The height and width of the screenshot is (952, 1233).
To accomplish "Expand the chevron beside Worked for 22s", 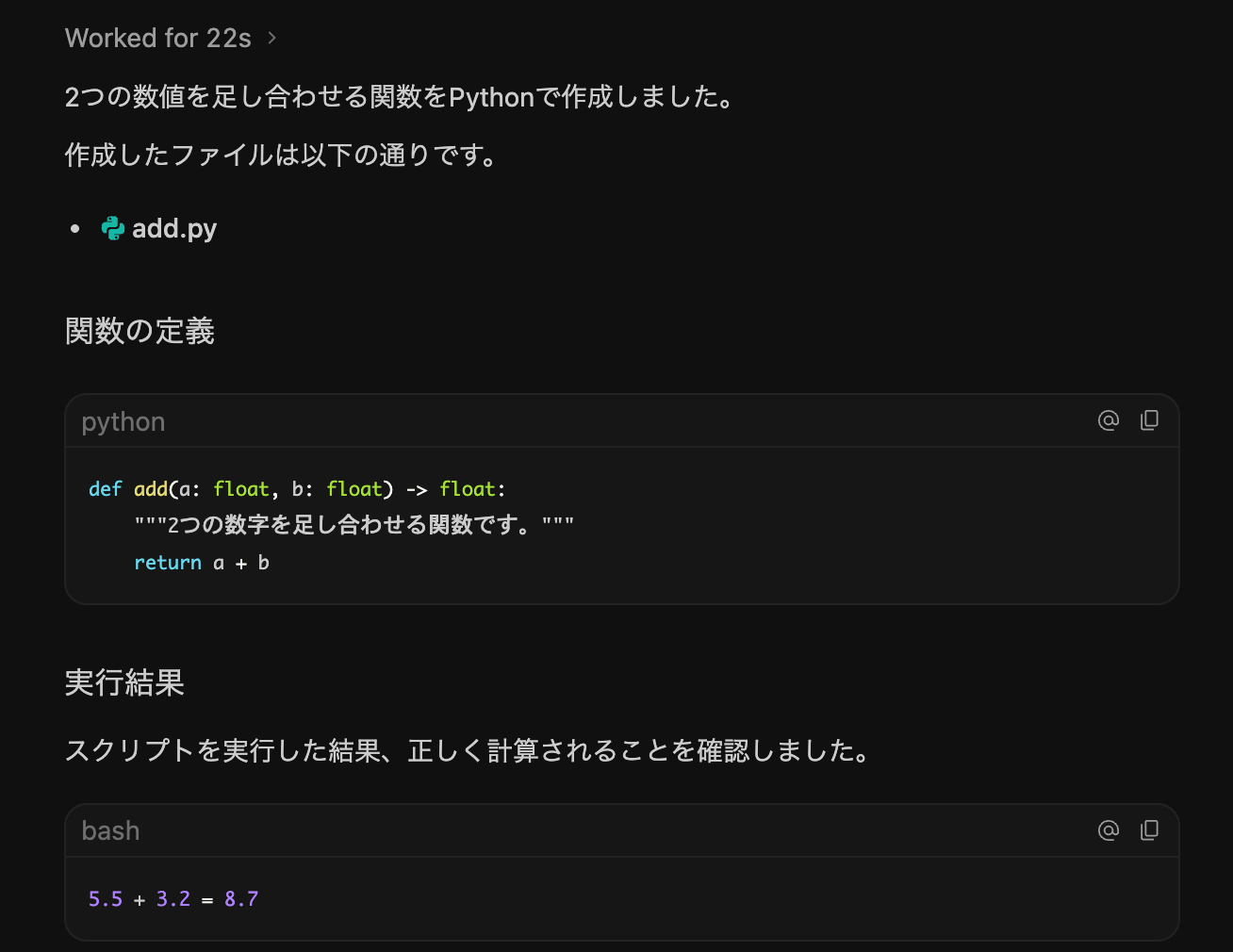I will coord(271,38).
